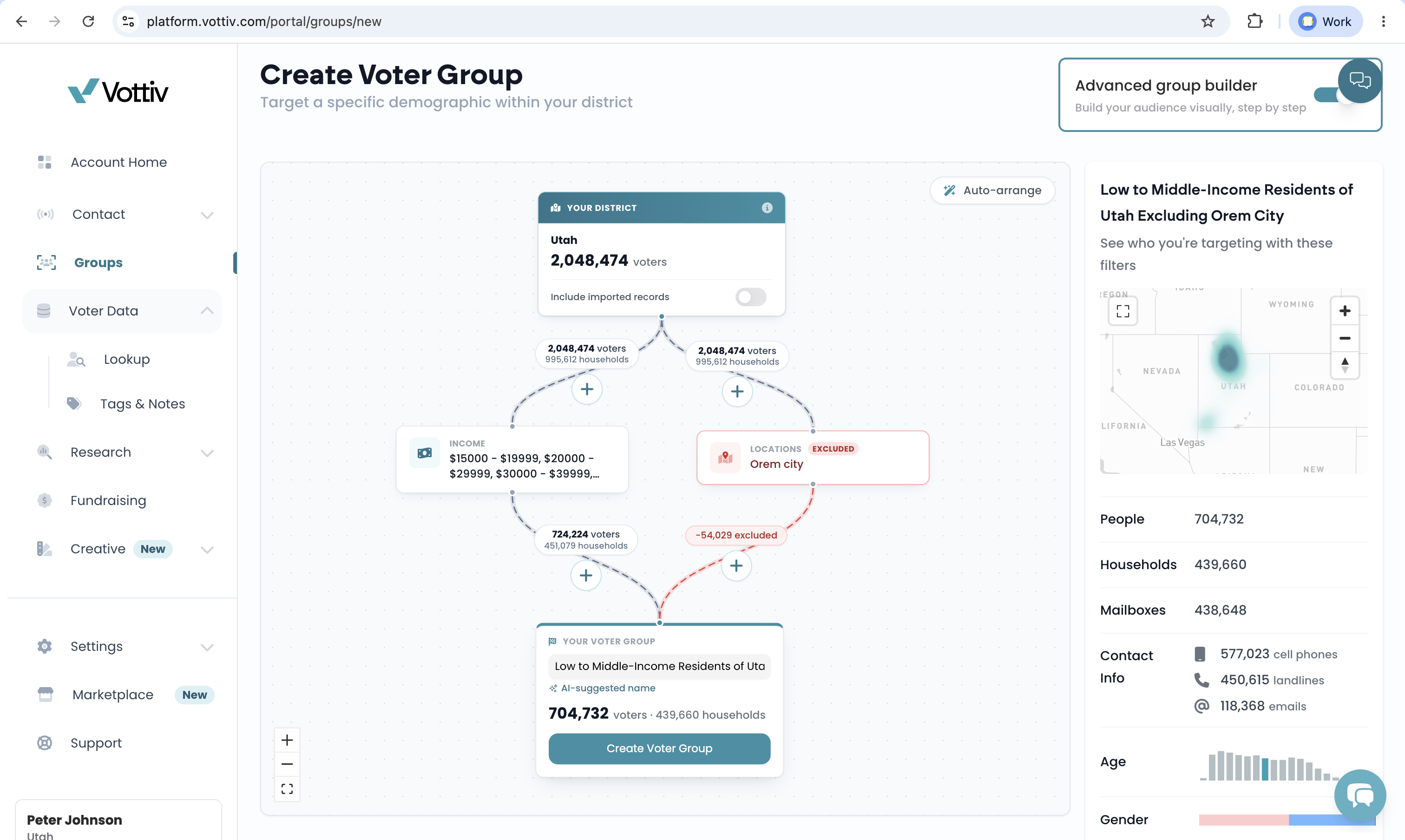Open Account Home in sidebar

[x=118, y=163]
